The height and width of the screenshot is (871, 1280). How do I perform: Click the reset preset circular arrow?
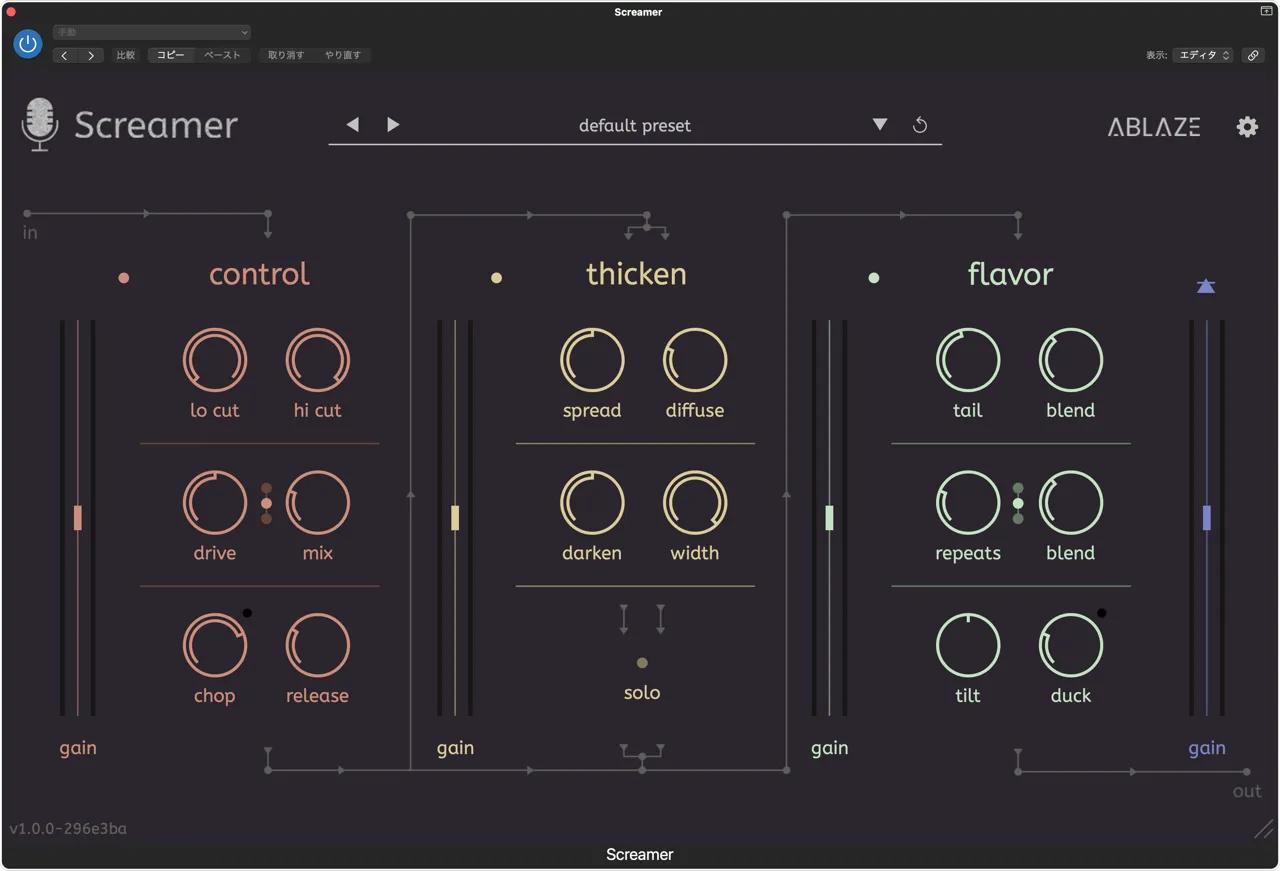(920, 125)
